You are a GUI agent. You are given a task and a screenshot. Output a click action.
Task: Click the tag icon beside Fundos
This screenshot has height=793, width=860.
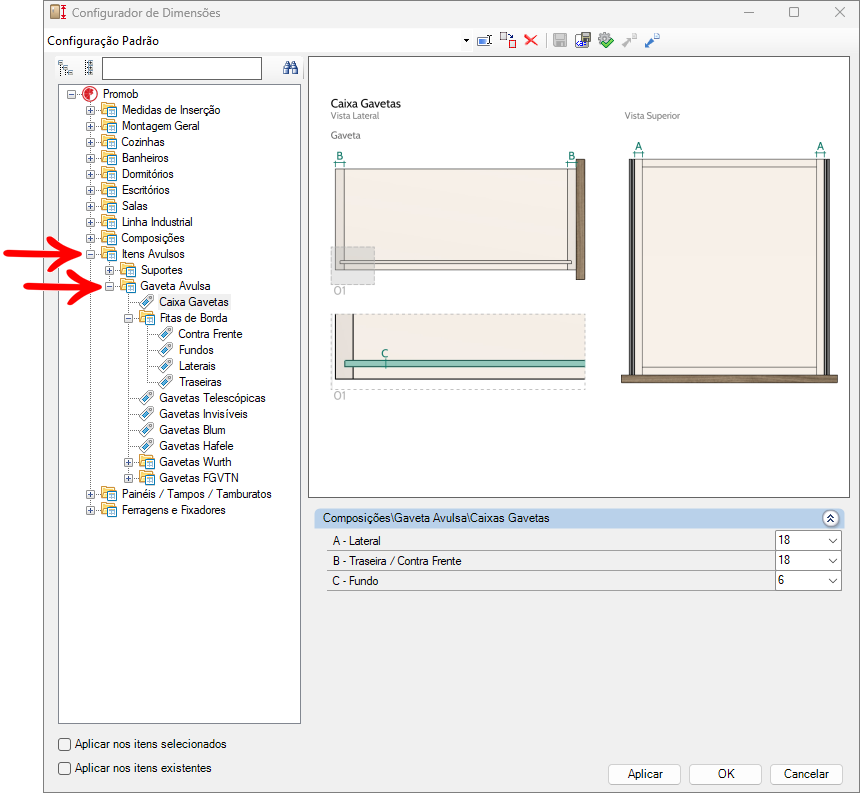click(166, 350)
